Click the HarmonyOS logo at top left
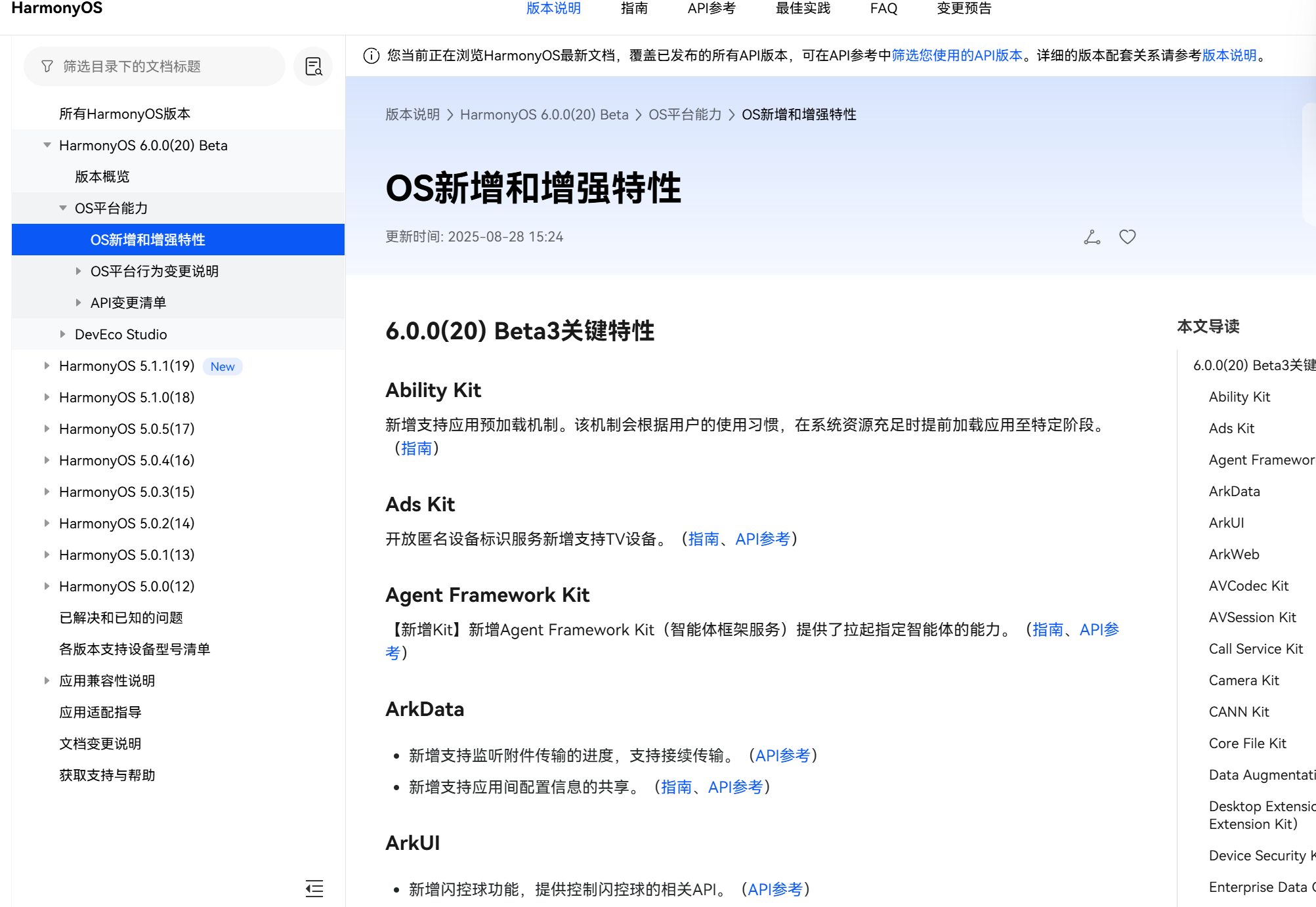This screenshot has width=1316, height=907. pyautogui.click(x=57, y=9)
